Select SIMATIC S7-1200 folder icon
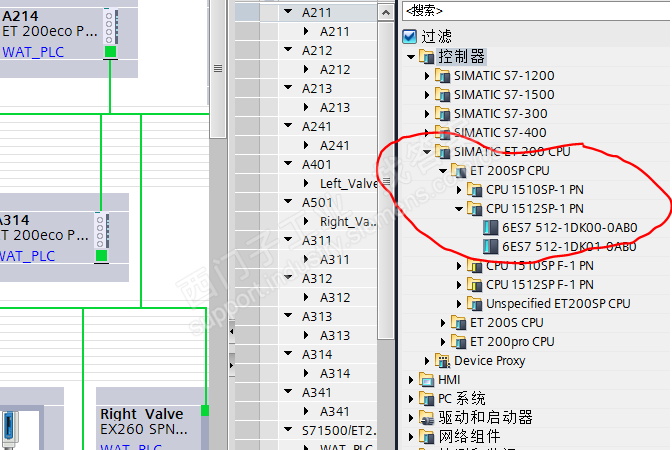 pos(442,75)
